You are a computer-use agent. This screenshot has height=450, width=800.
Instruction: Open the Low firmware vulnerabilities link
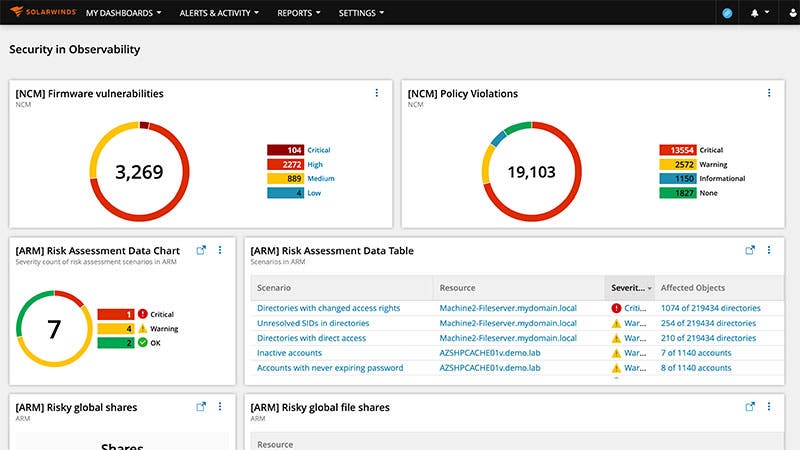coord(314,193)
